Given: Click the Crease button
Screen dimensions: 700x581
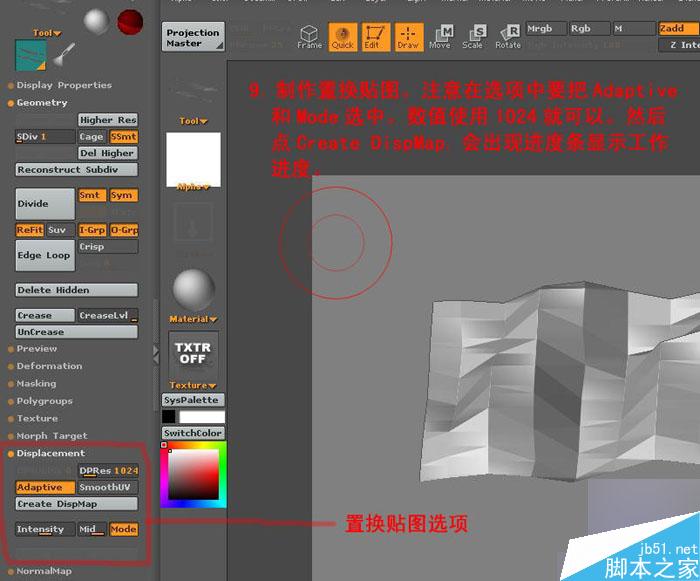Looking at the screenshot, I should pos(45,316).
